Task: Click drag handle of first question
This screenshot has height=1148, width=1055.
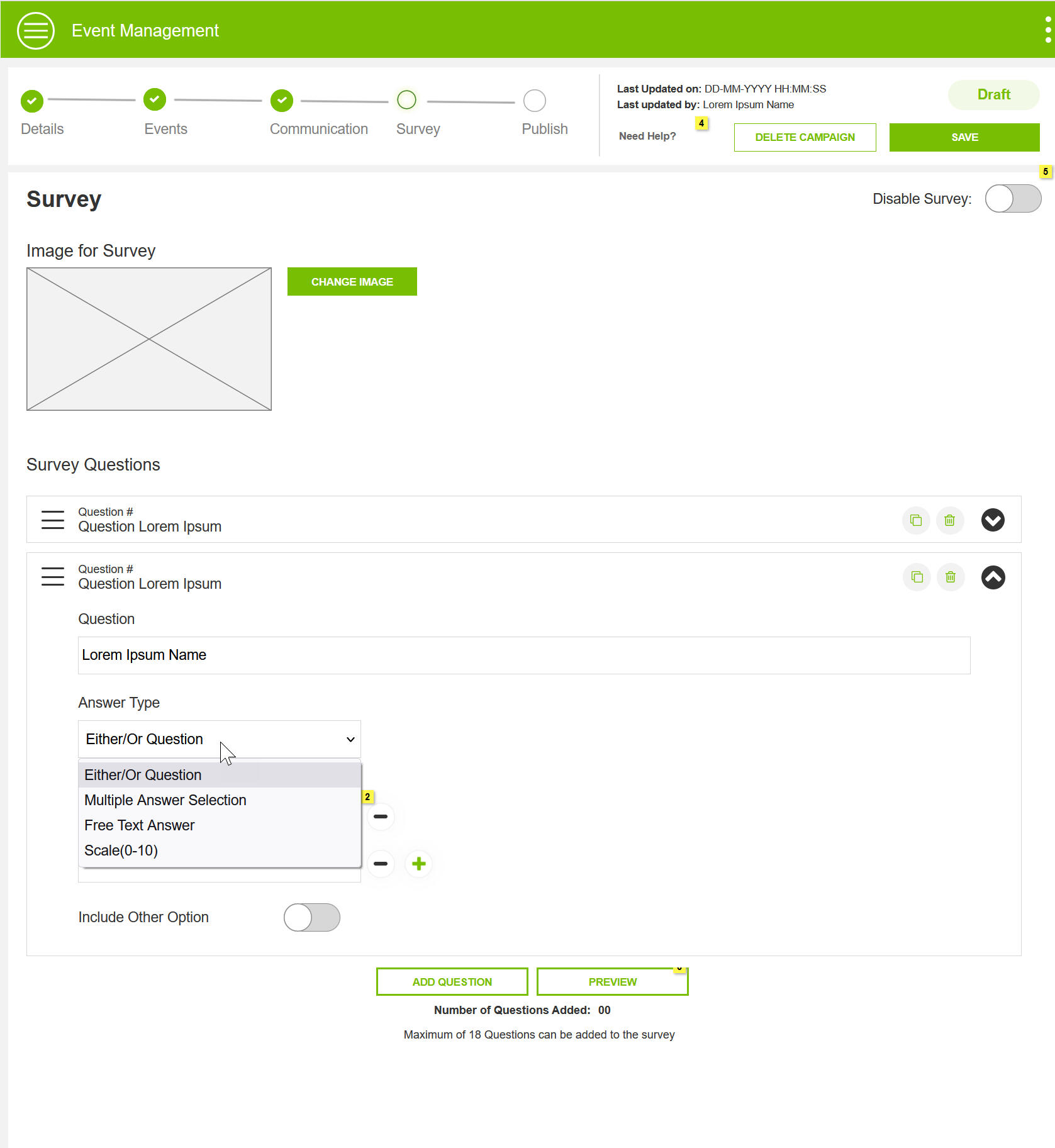Action: tap(53, 520)
